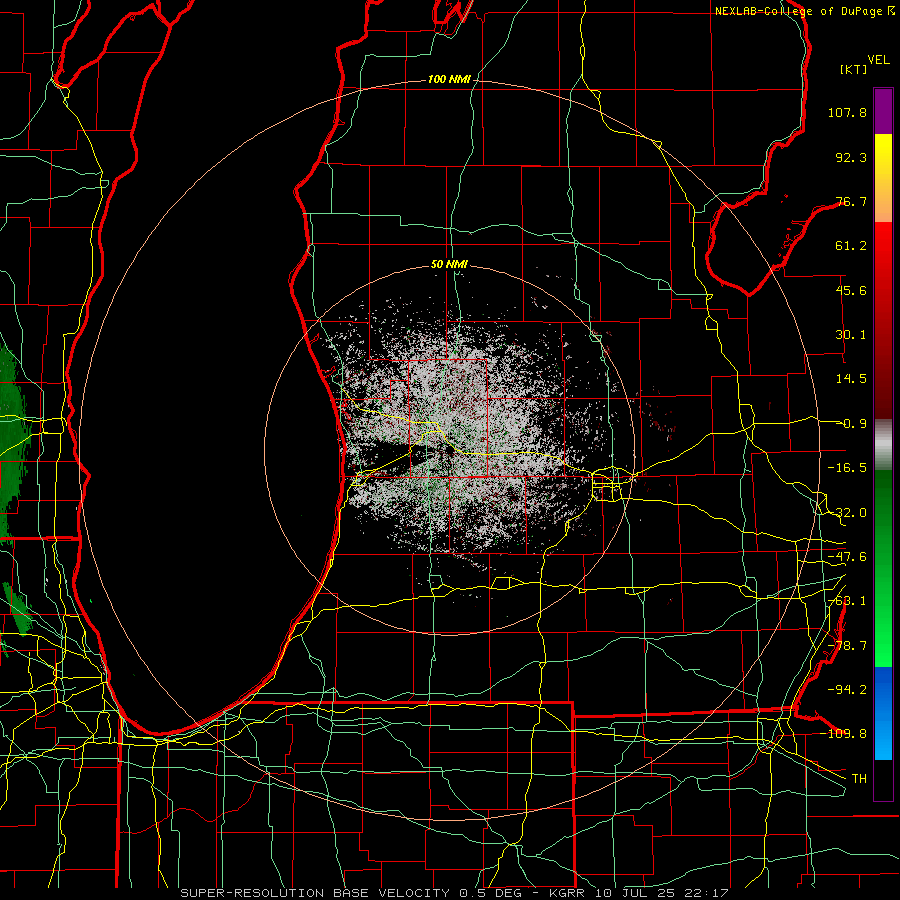
Task: Pick the gray near-zero segment of the color bar
Action: (x=883, y=444)
